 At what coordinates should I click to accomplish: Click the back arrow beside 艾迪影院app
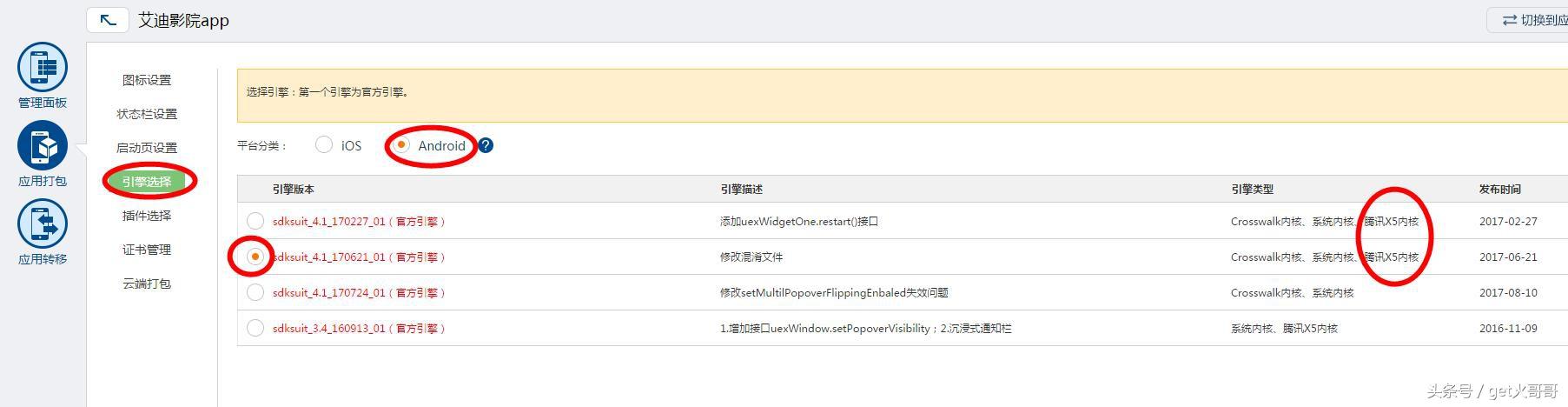pyautogui.click(x=108, y=20)
